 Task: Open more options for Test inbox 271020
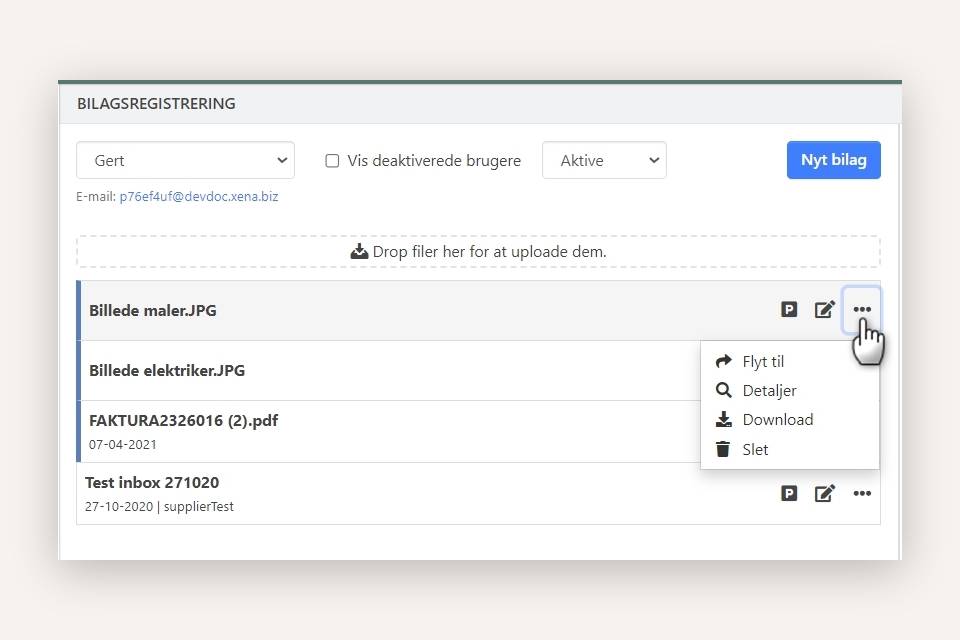862,493
